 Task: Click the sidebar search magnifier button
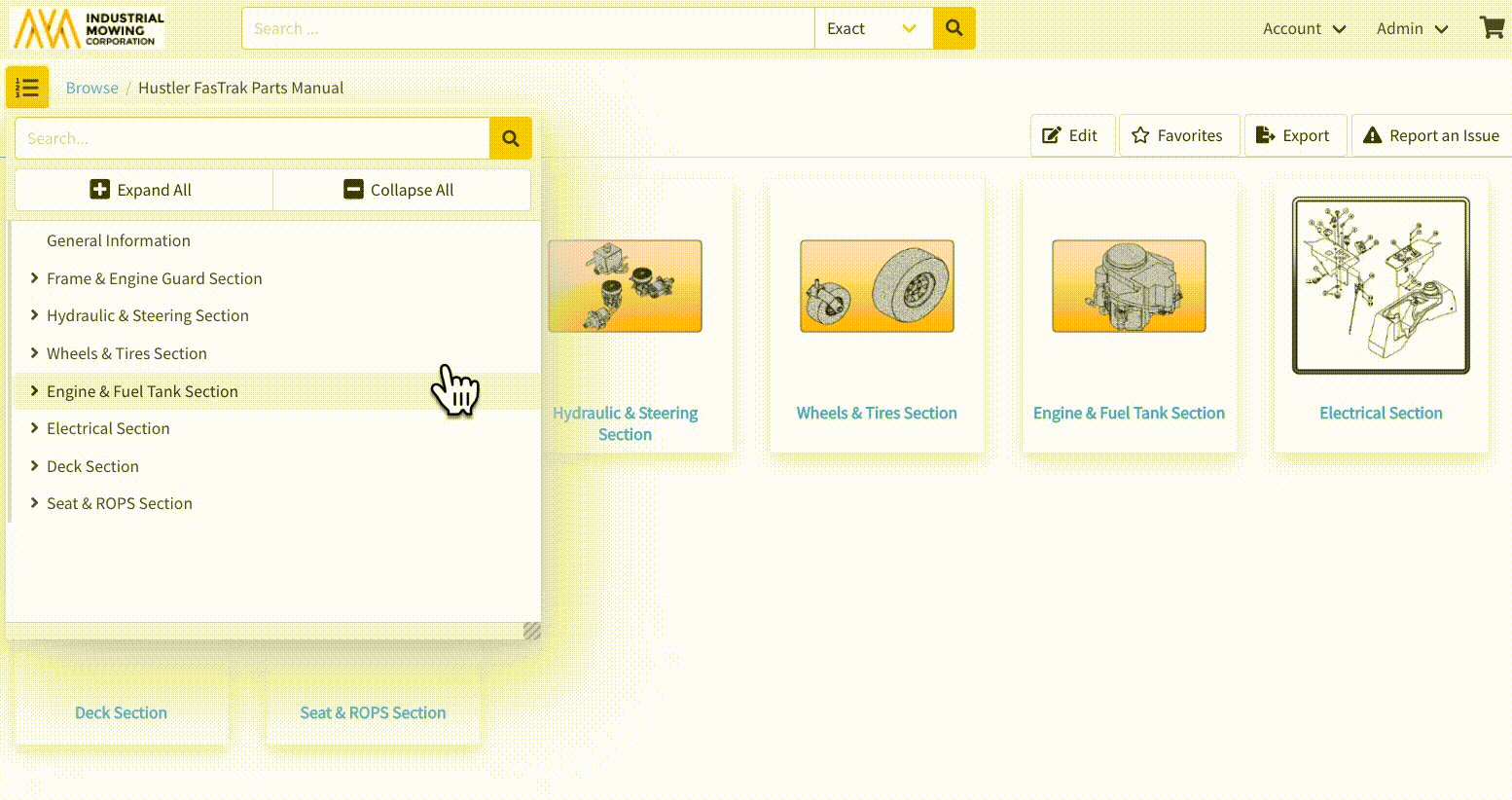pyautogui.click(x=510, y=138)
